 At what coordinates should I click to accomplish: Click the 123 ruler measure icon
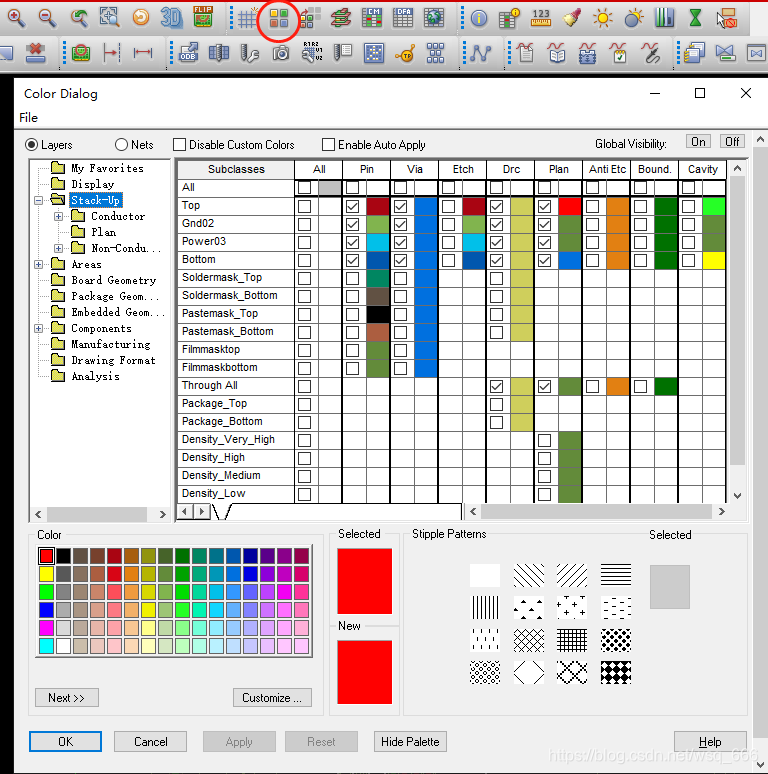(540, 18)
